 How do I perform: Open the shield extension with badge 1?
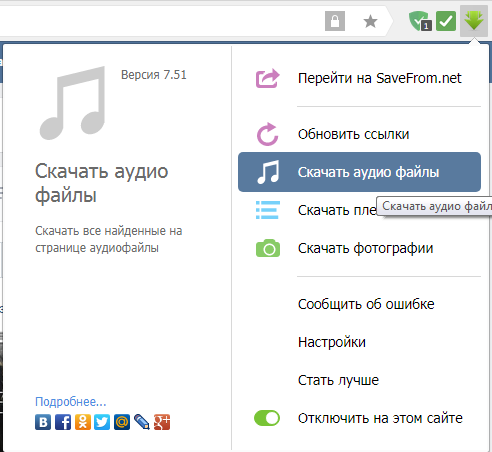(420, 21)
